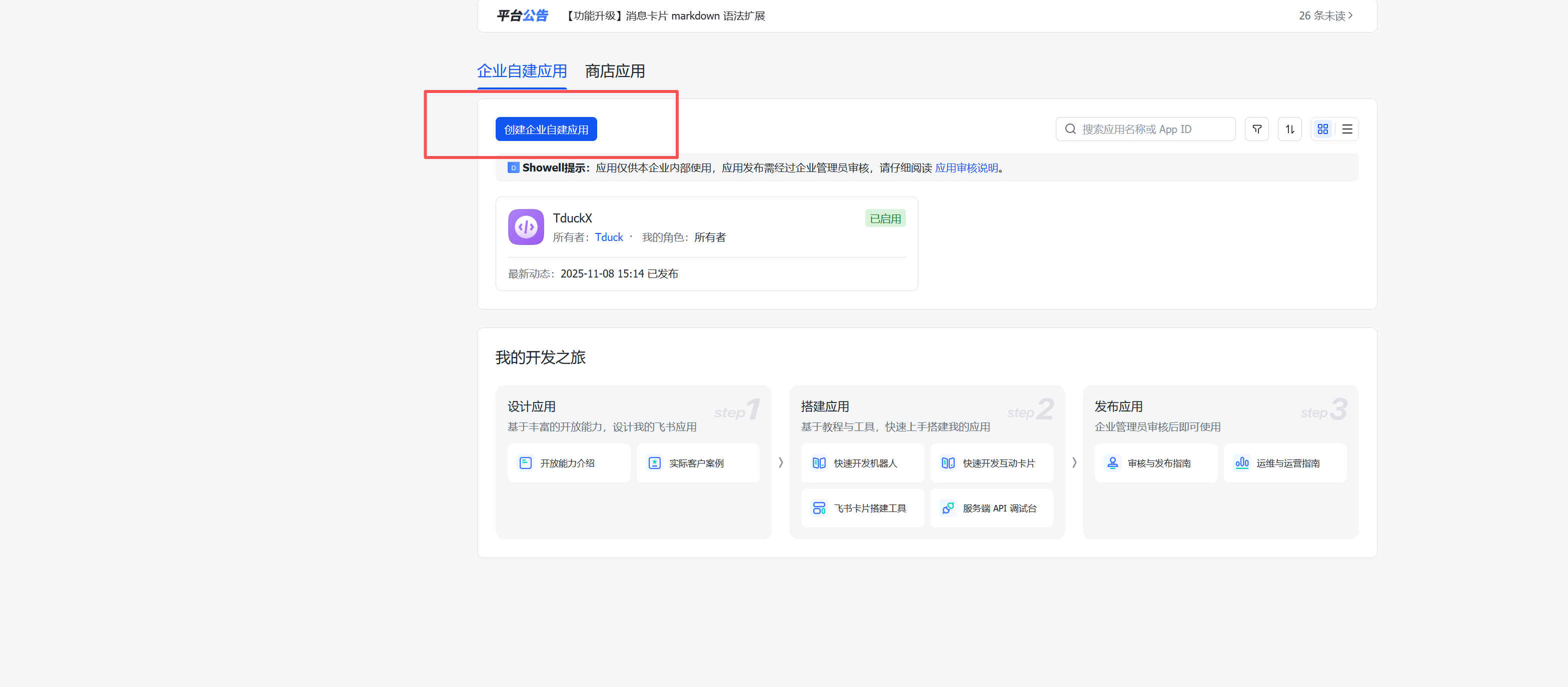Open the 应用审核说明 link
The width and height of the screenshot is (1568, 687).
click(967, 168)
